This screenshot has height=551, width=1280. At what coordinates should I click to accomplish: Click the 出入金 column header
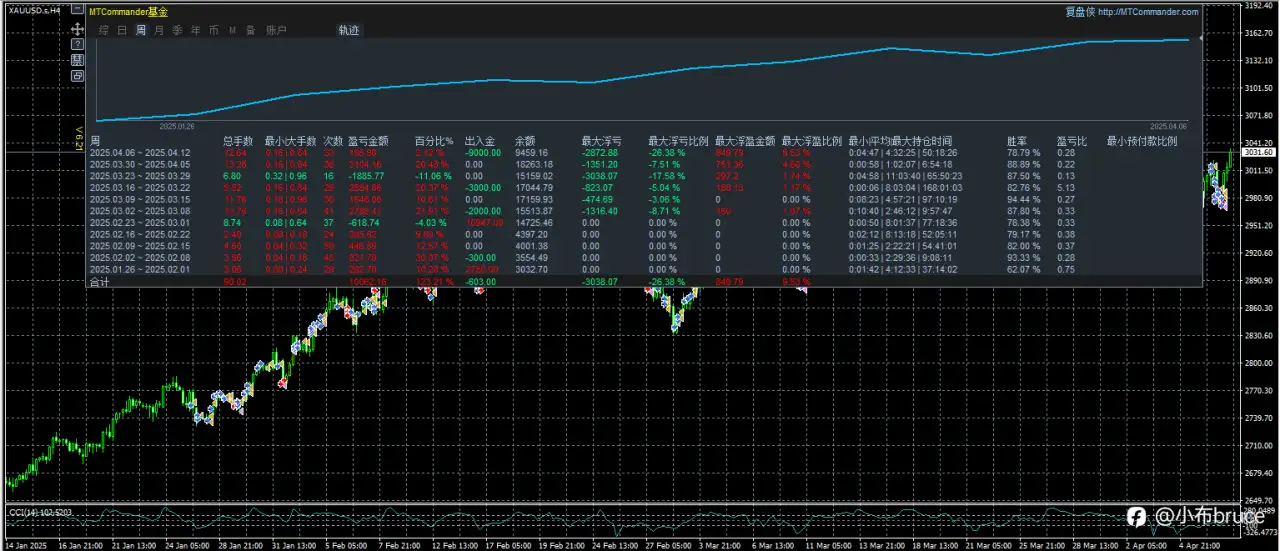(481, 141)
